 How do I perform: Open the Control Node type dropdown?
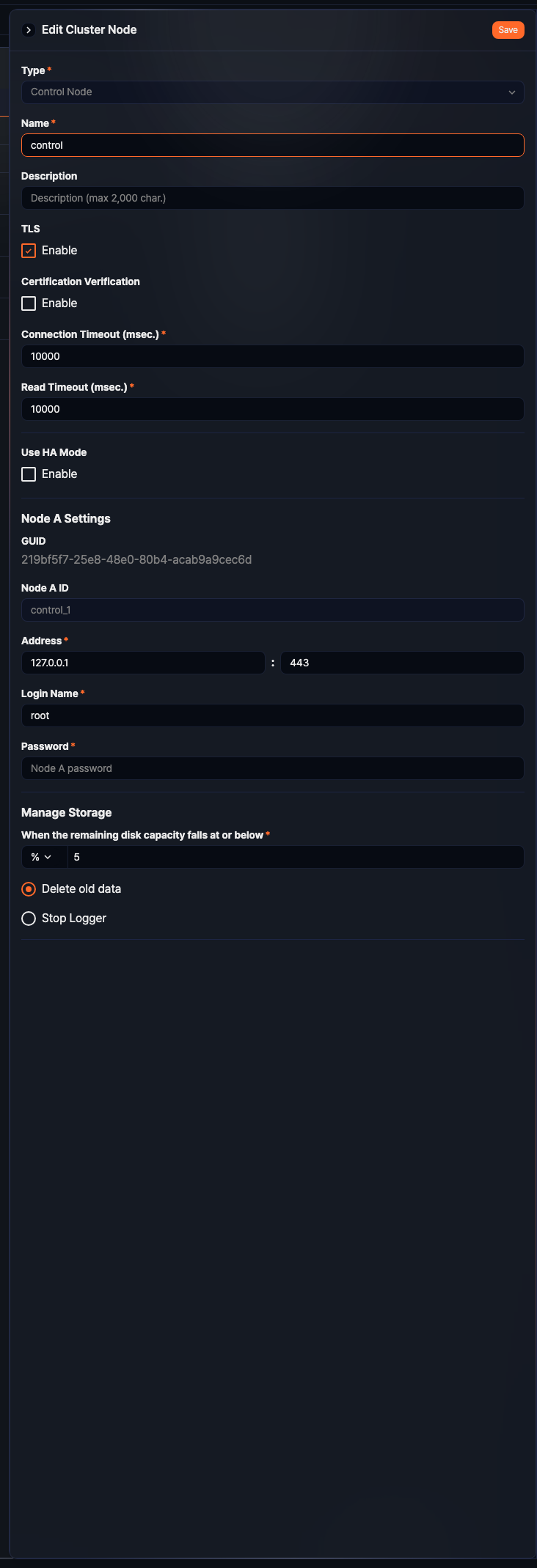click(272, 92)
